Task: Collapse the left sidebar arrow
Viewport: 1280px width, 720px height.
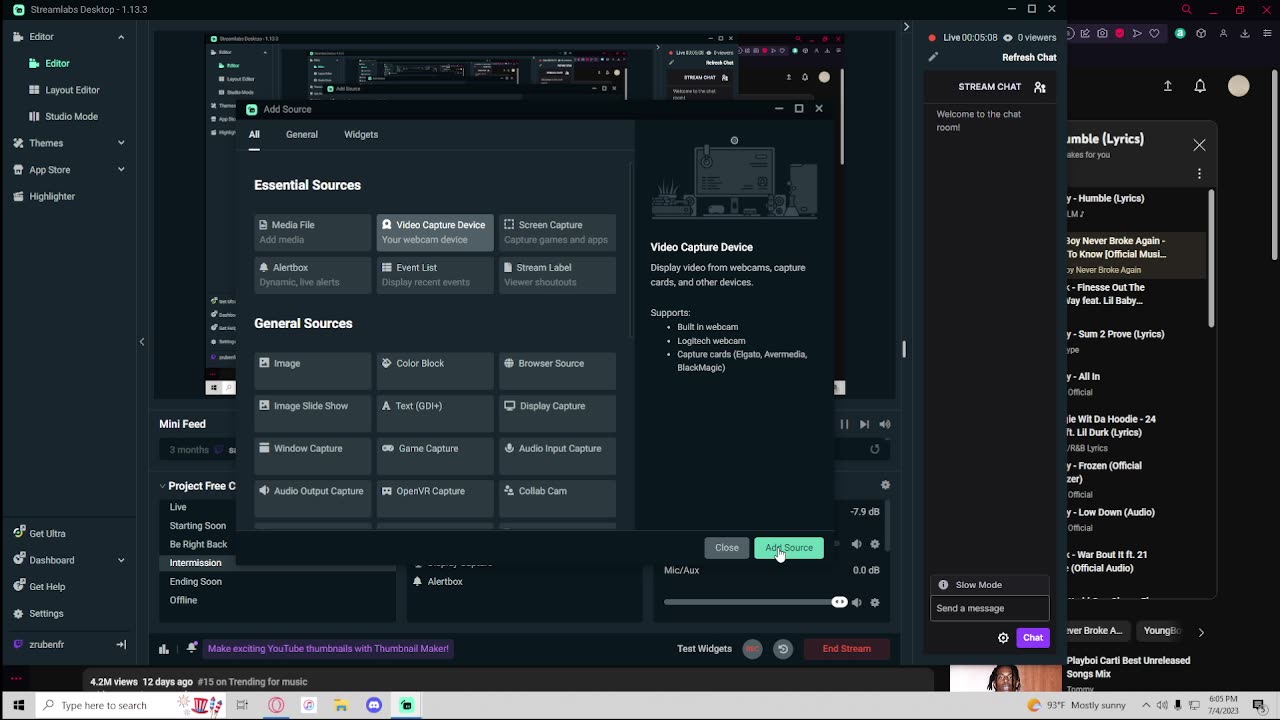Action: (142, 342)
